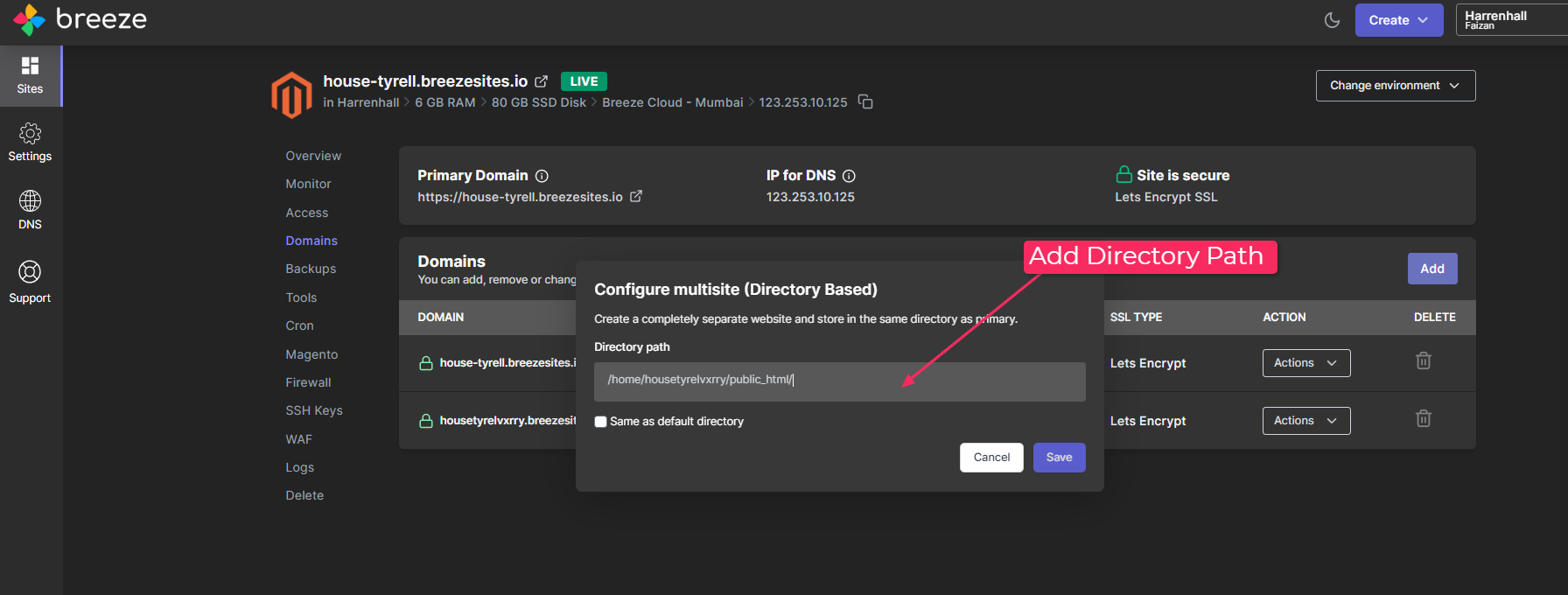Go to Access section
Viewport: 1568px width, 595px height.
coord(307,213)
